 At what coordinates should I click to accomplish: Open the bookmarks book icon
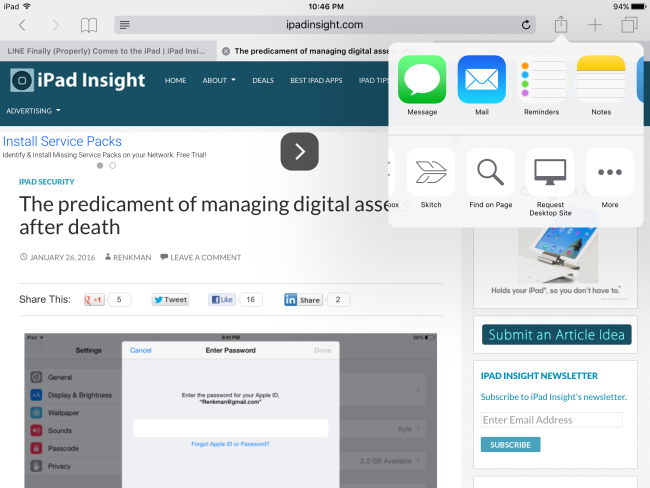tap(89, 25)
